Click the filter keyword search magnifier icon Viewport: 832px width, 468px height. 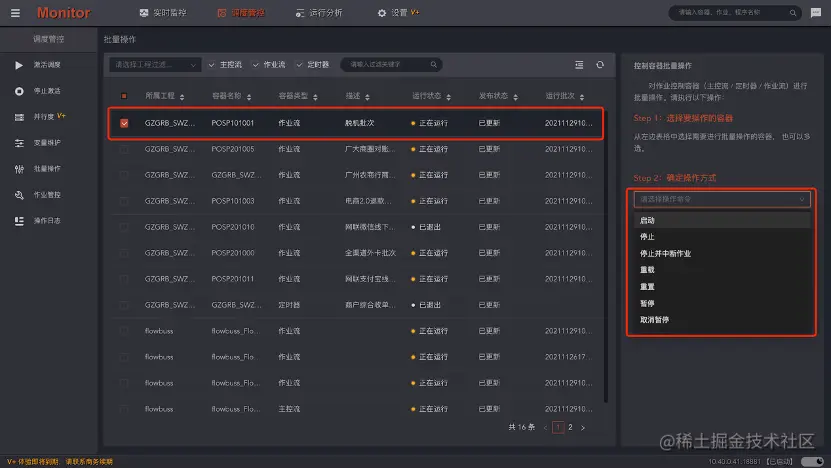coord(434,65)
